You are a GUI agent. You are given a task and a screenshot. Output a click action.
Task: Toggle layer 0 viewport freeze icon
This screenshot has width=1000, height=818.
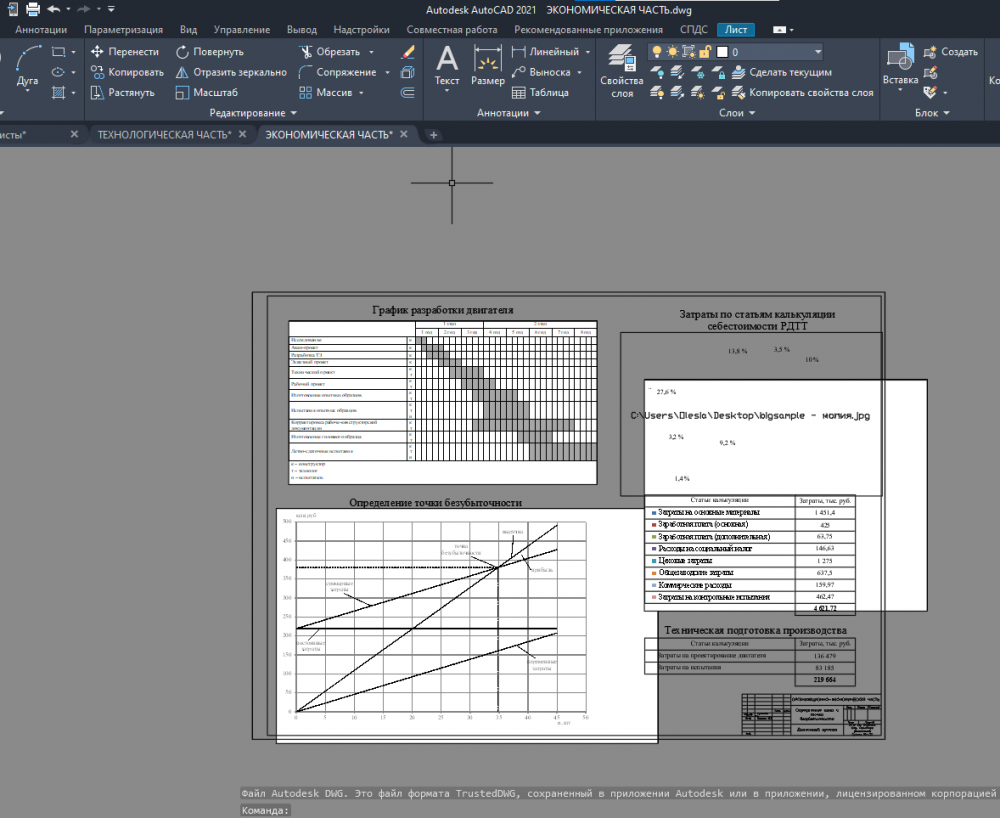pyautogui.click(x=689, y=52)
